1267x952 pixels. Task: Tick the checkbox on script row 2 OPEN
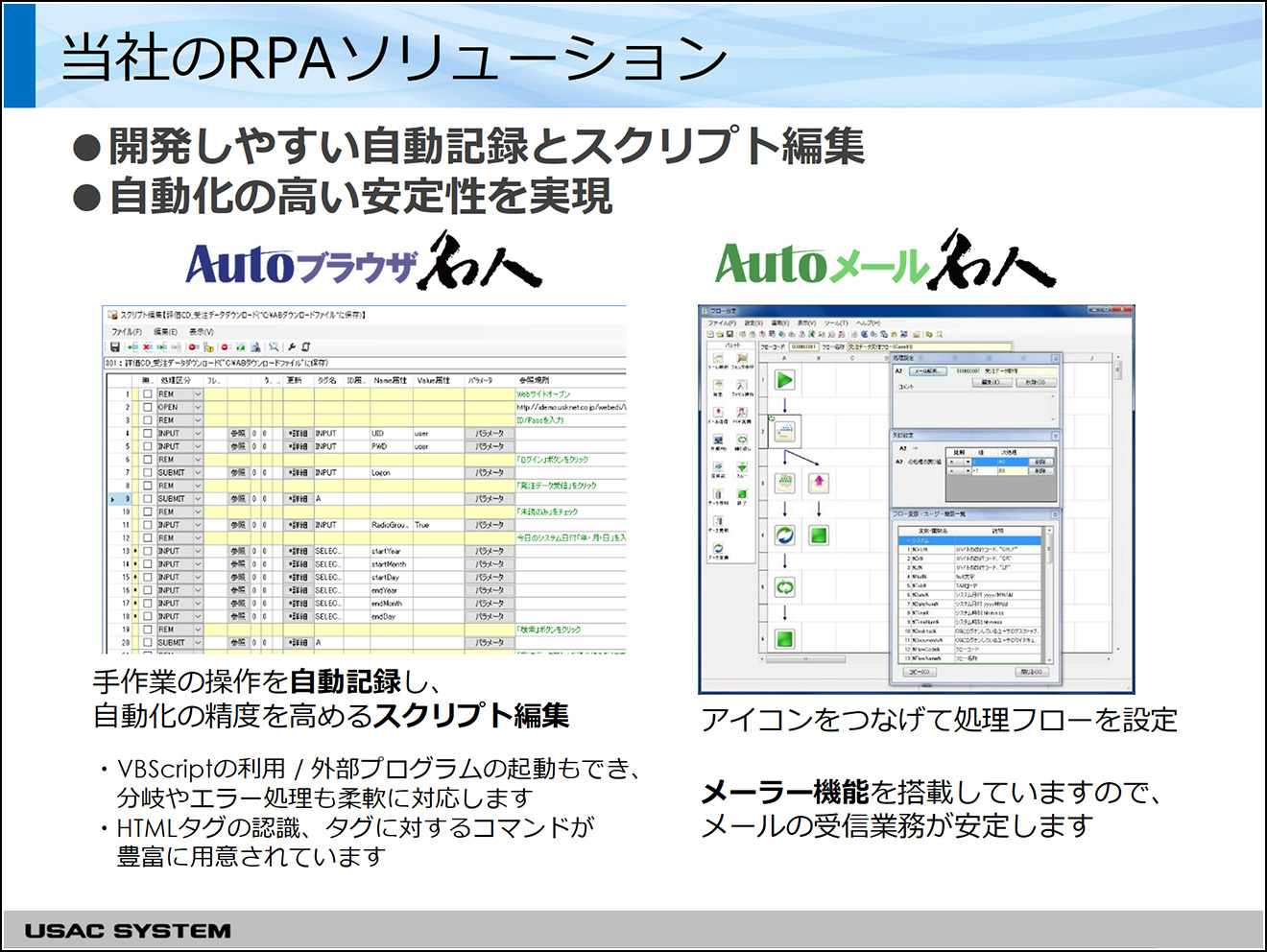[x=147, y=407]
